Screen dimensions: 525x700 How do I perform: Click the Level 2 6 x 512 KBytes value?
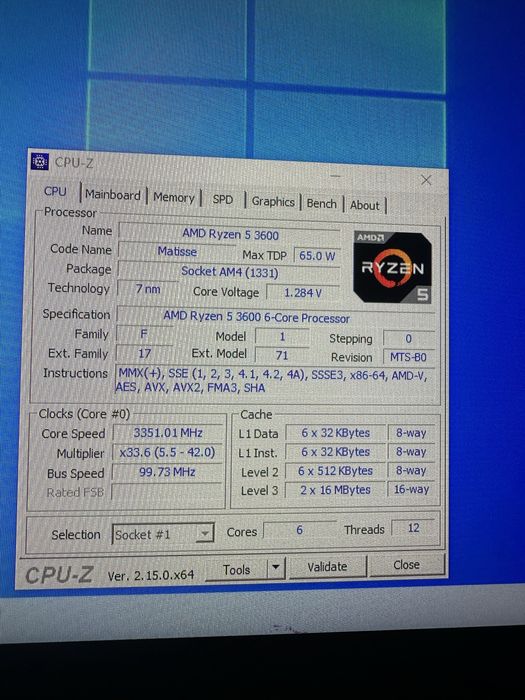pos(335,471)
